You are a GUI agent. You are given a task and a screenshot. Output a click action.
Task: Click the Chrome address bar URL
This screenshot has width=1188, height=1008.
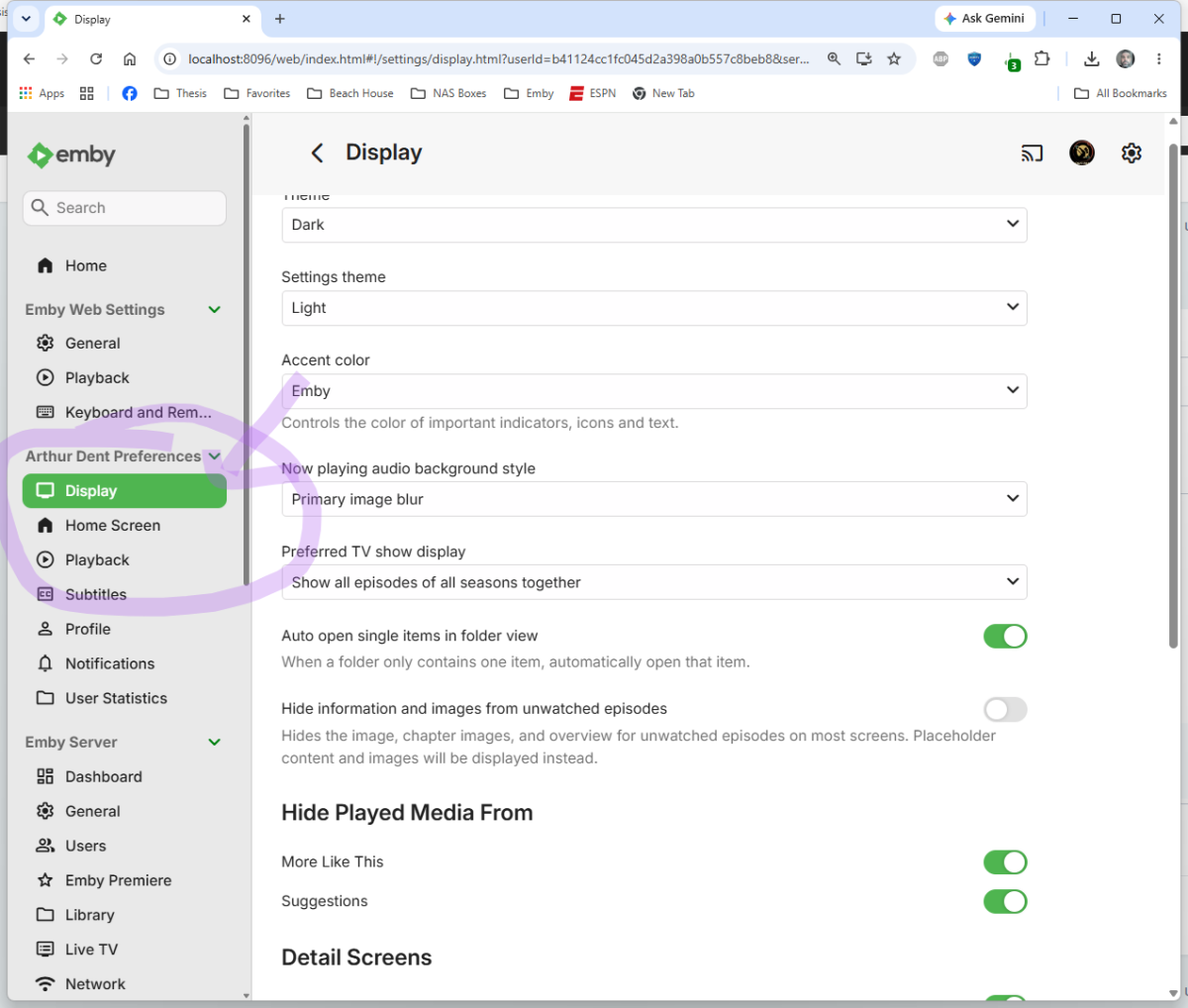(498, 59)
